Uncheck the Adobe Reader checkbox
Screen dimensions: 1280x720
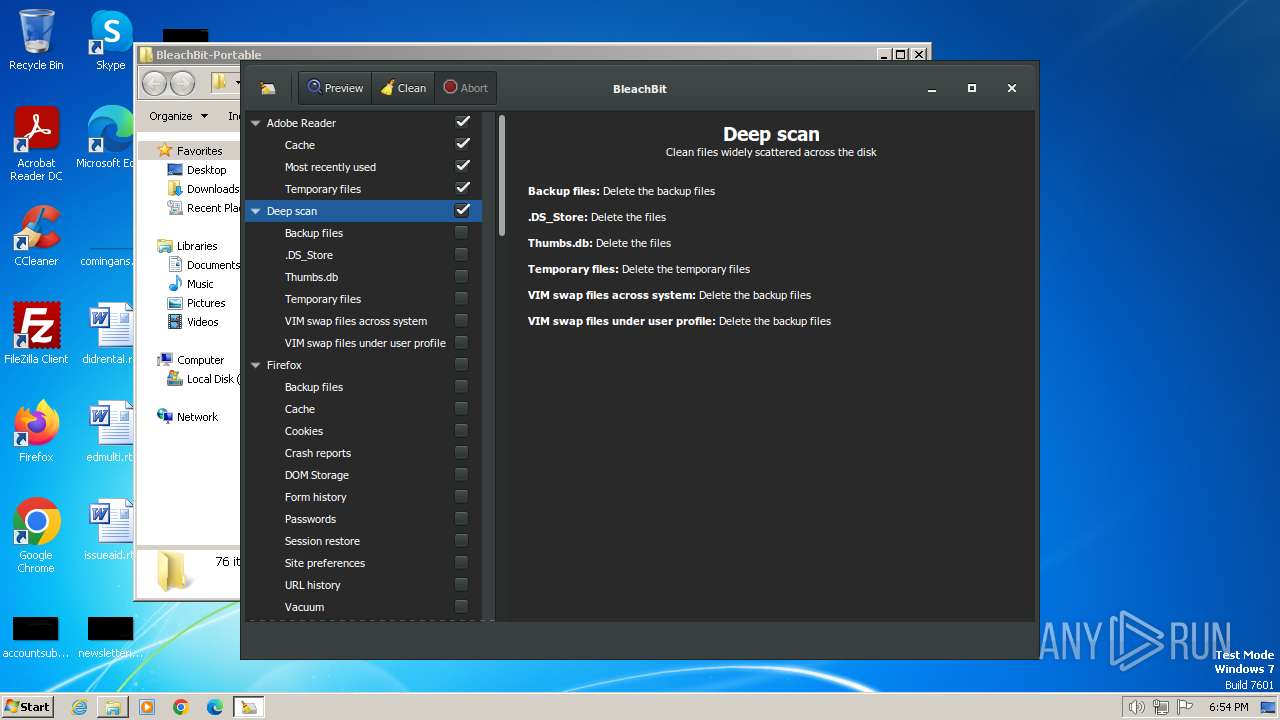tap(462, 122)
